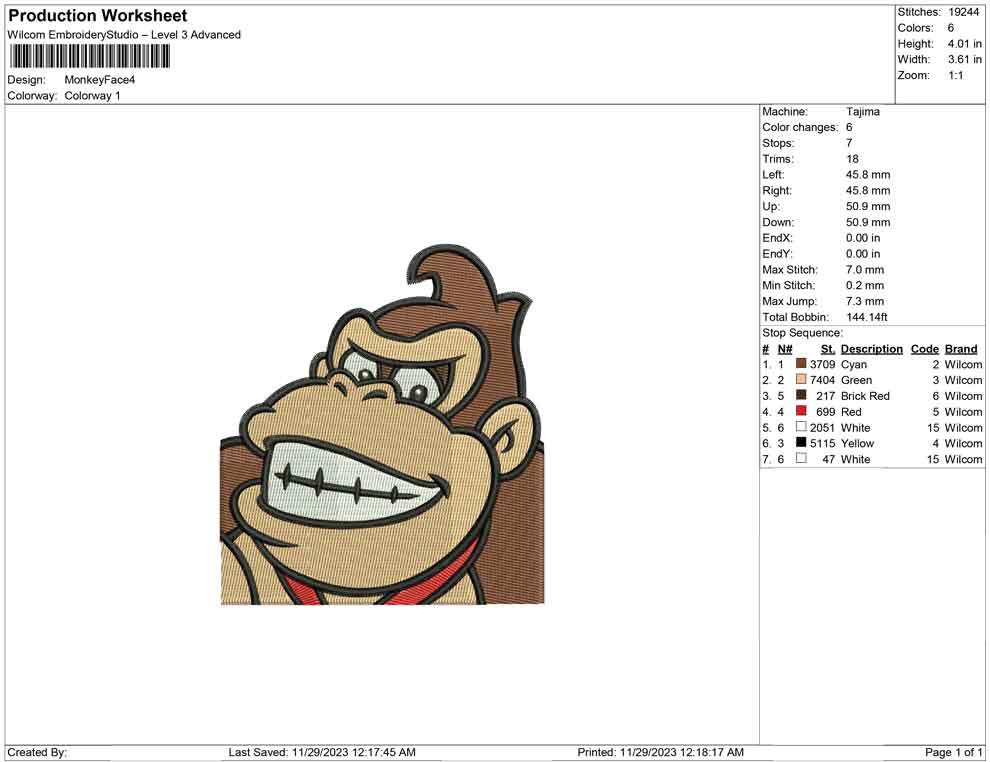Click the Colors value '6' in the header
990x762 pixels.
pyautogui.click(x=950, y=28)
